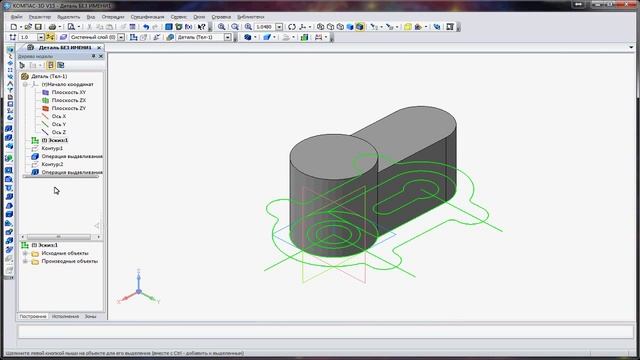This screenshot has width=640, height=360.
Task: Click the Print icon
Action: 52,27
